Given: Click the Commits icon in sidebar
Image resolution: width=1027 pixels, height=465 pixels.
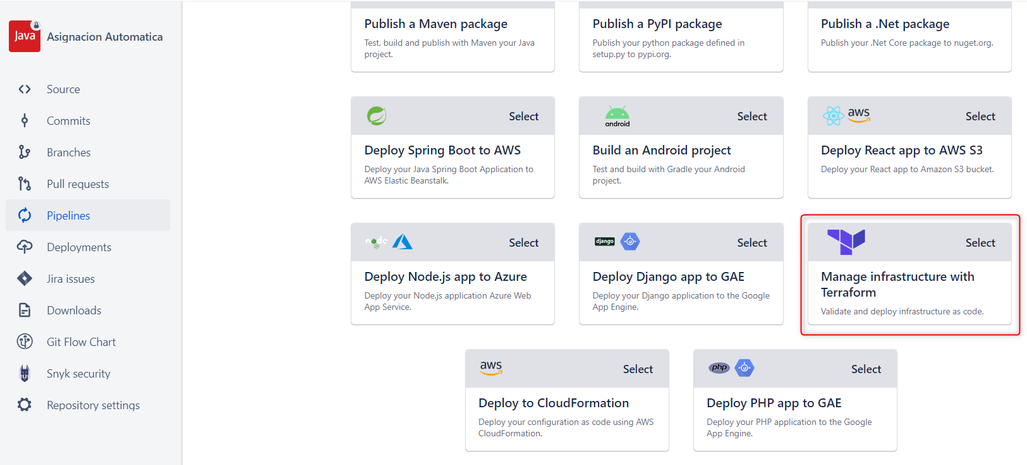Looking at the screenshot, I should tap(24, 121).
